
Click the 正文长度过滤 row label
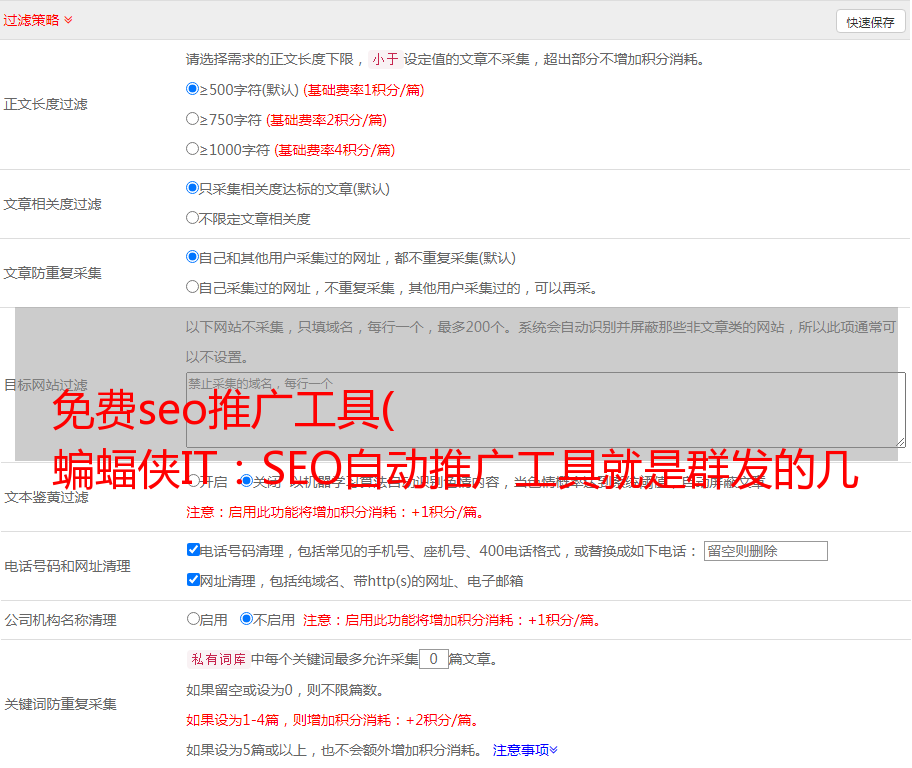pos(45,104)
